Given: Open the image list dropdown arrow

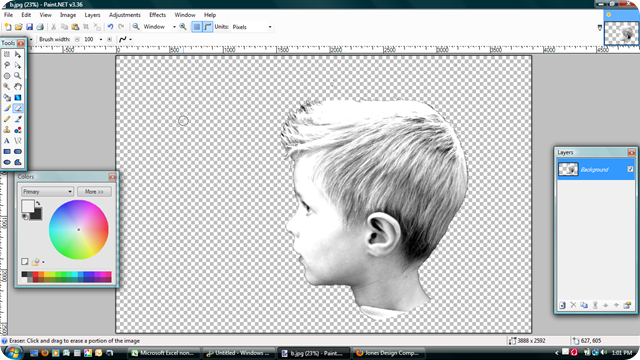Looking at the screenshot, I should [x=600, y=28].
